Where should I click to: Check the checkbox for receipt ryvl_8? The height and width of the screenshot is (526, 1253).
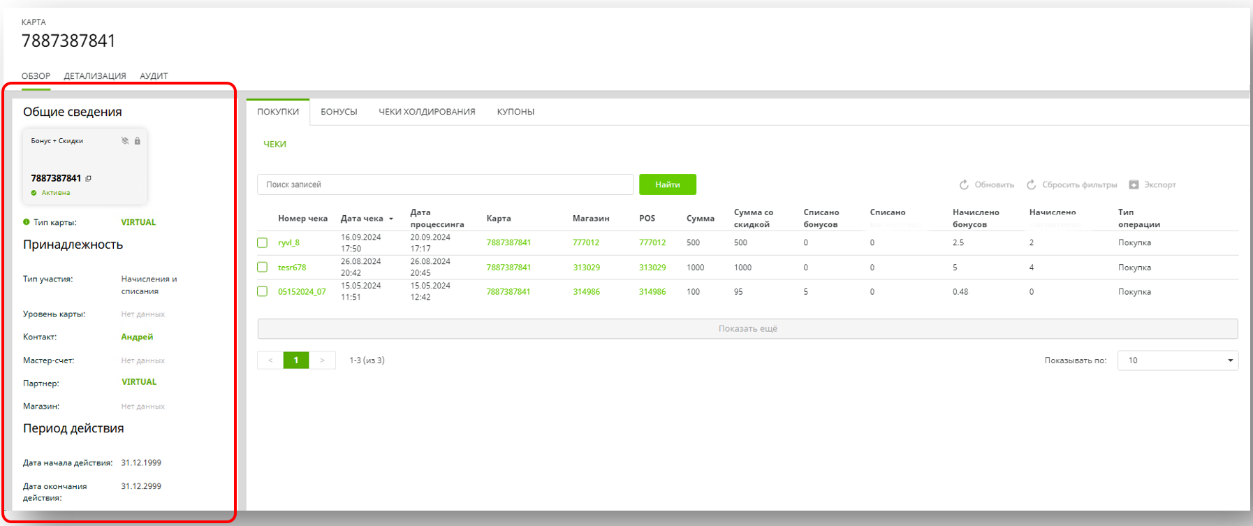point(263,243)
